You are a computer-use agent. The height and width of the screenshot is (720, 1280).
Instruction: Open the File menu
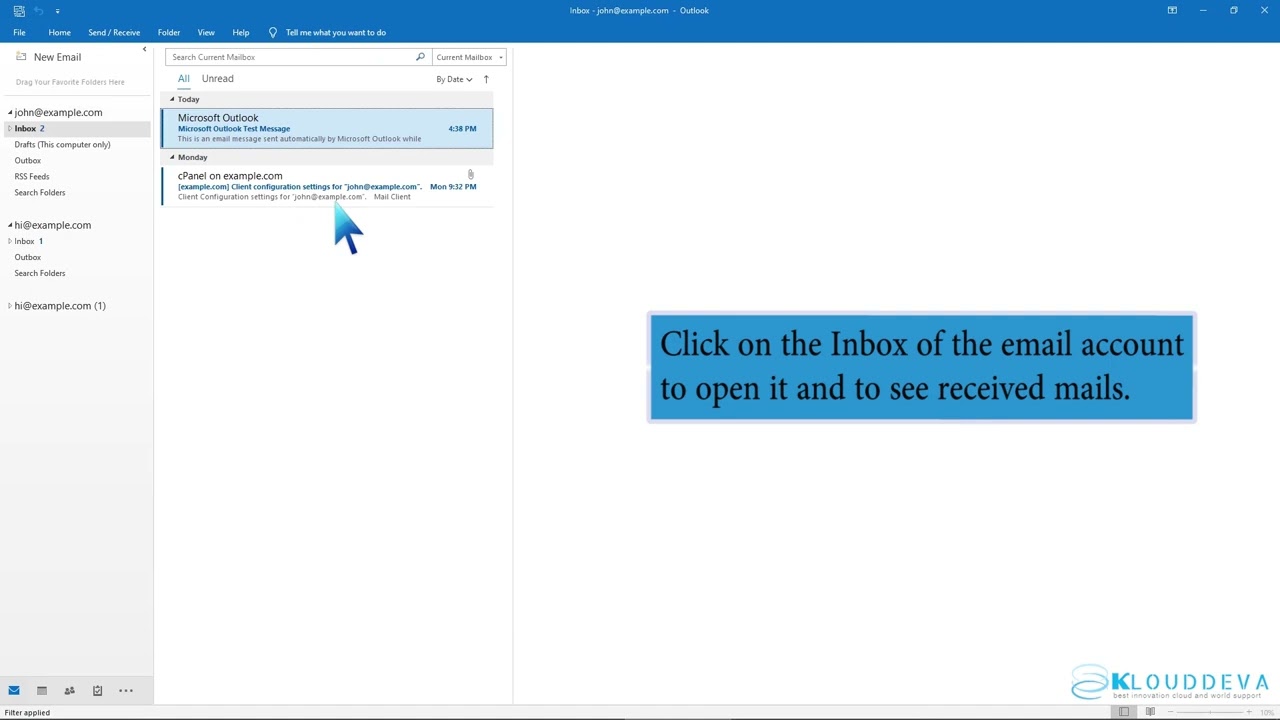click(19, 32)
